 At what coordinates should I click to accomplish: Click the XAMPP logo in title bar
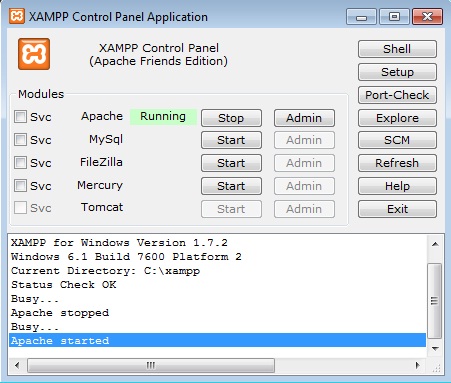coord(17,16)
